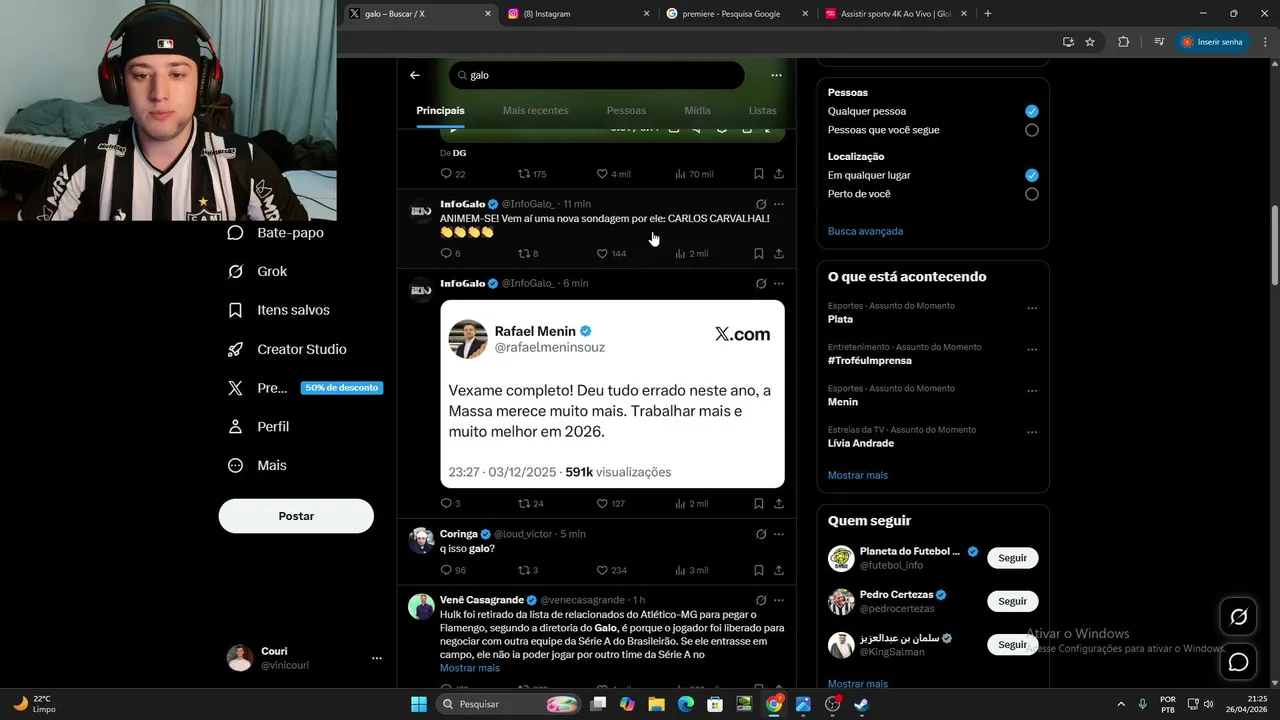
Task: Switch to the Pessoas tab
Action: [x=626, y=111]
